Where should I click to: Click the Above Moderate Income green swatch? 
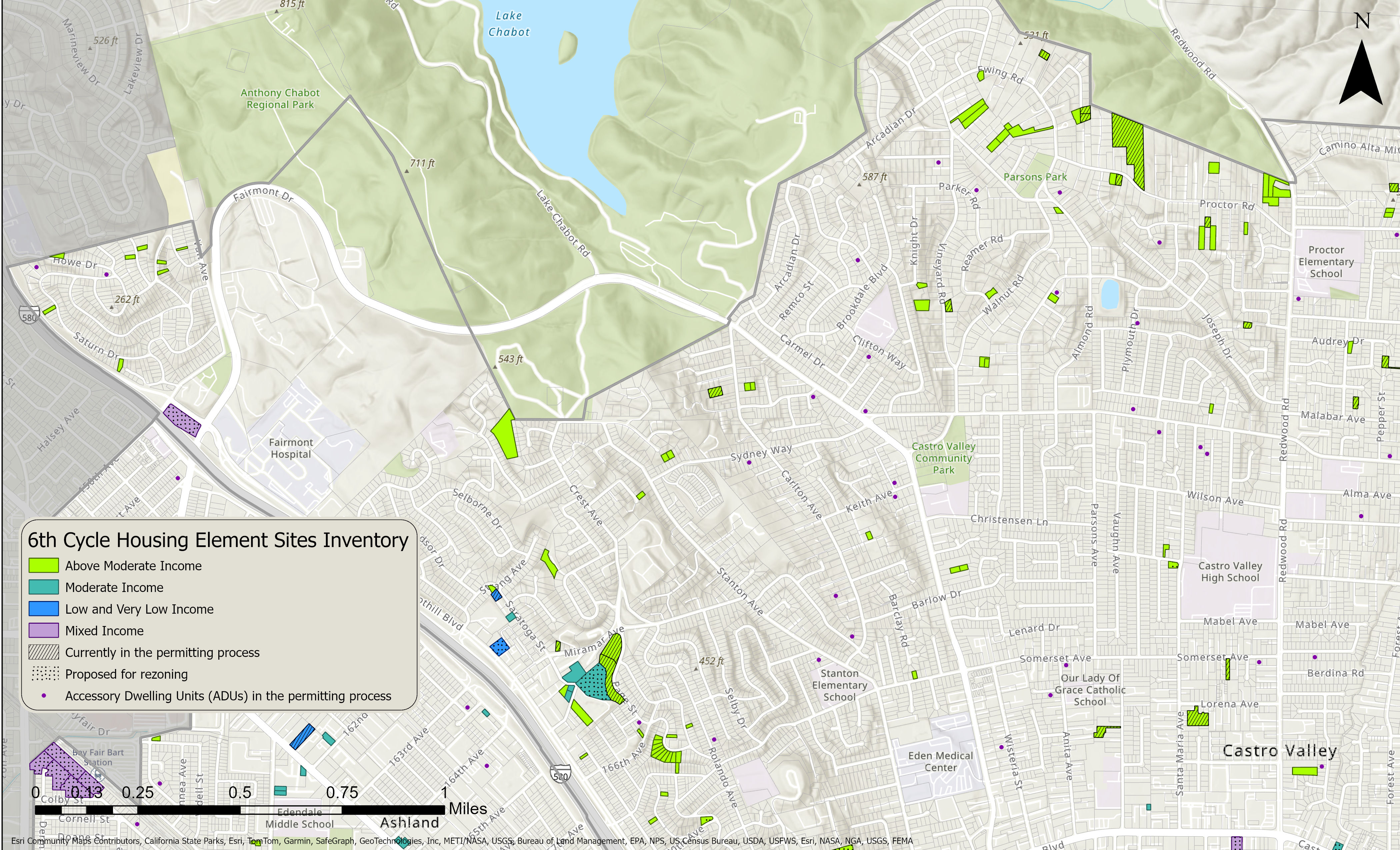[44, 565]
